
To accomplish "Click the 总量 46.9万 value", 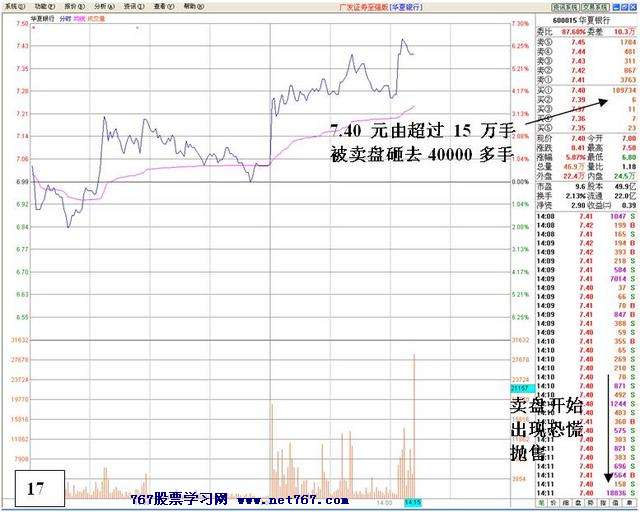I will pyautogui.click(x=575, y=167).
